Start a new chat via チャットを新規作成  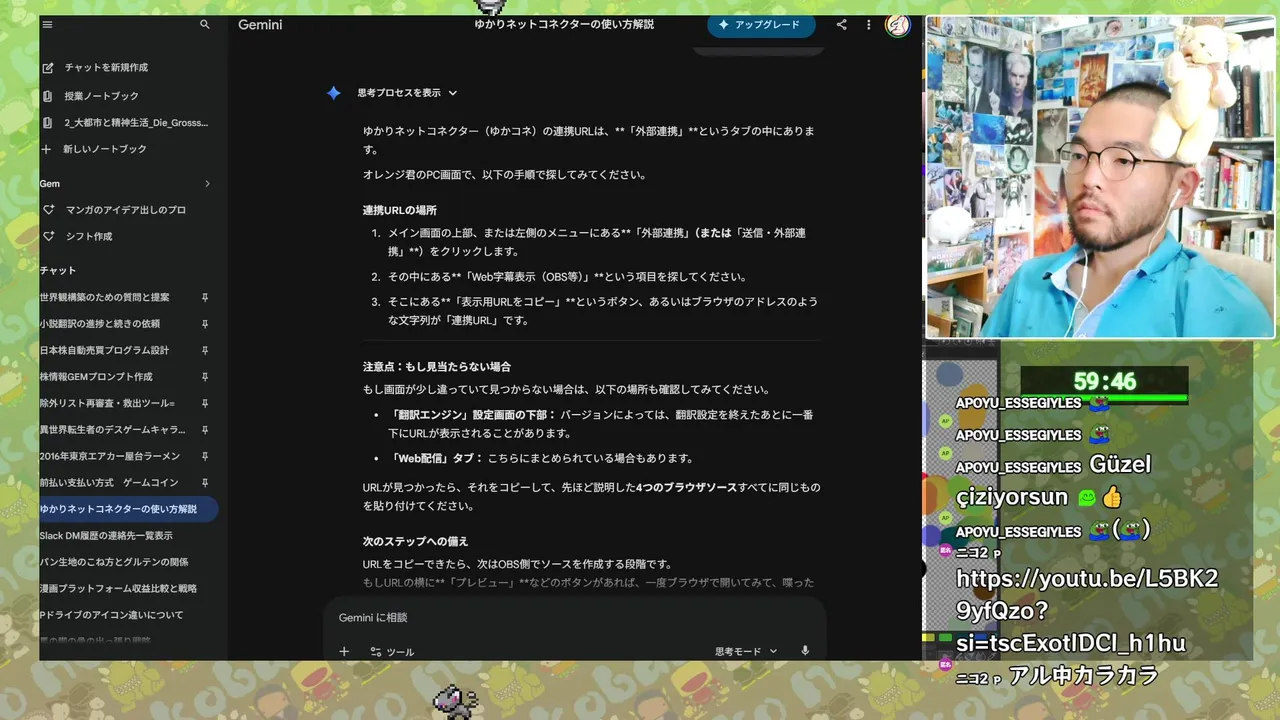(x=106, y=68)
